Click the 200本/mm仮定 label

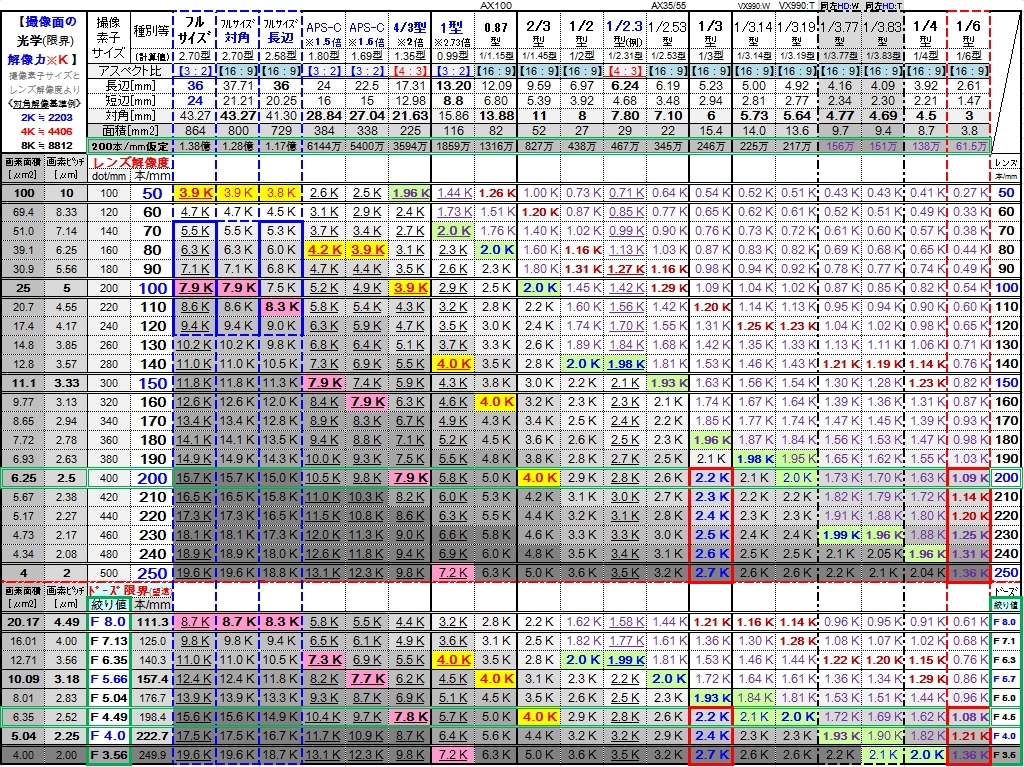pos(129,146)
